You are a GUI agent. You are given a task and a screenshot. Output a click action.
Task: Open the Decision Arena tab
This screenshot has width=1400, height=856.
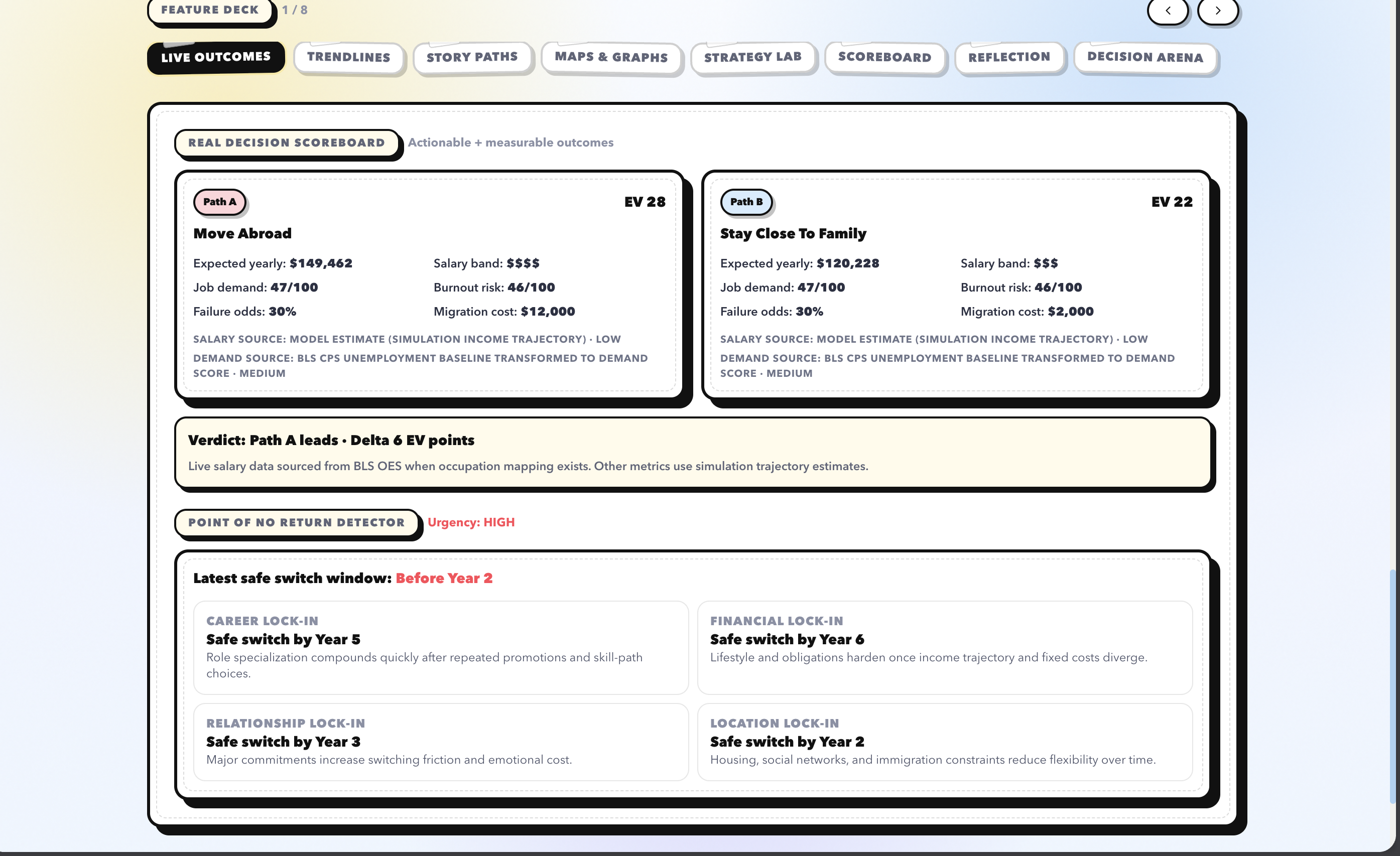(1145, 57)
